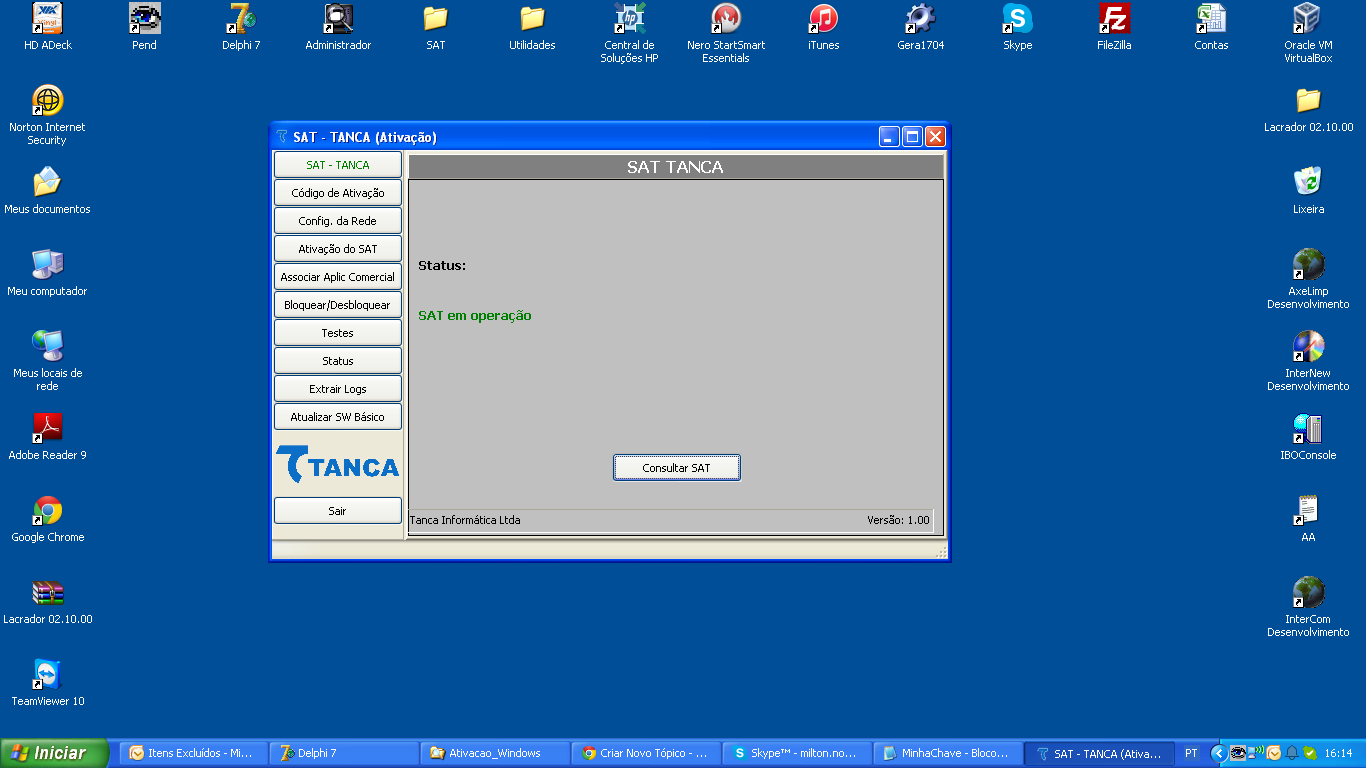Image resolution: width=1366 pixels, height=768 pixels.
Task: Click the SAT em operação status text
Action: [475, 316]
